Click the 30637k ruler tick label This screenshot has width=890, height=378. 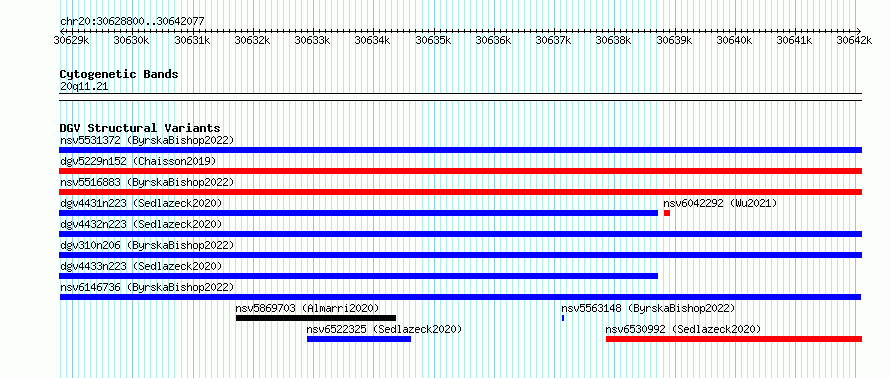click(554, 40)
